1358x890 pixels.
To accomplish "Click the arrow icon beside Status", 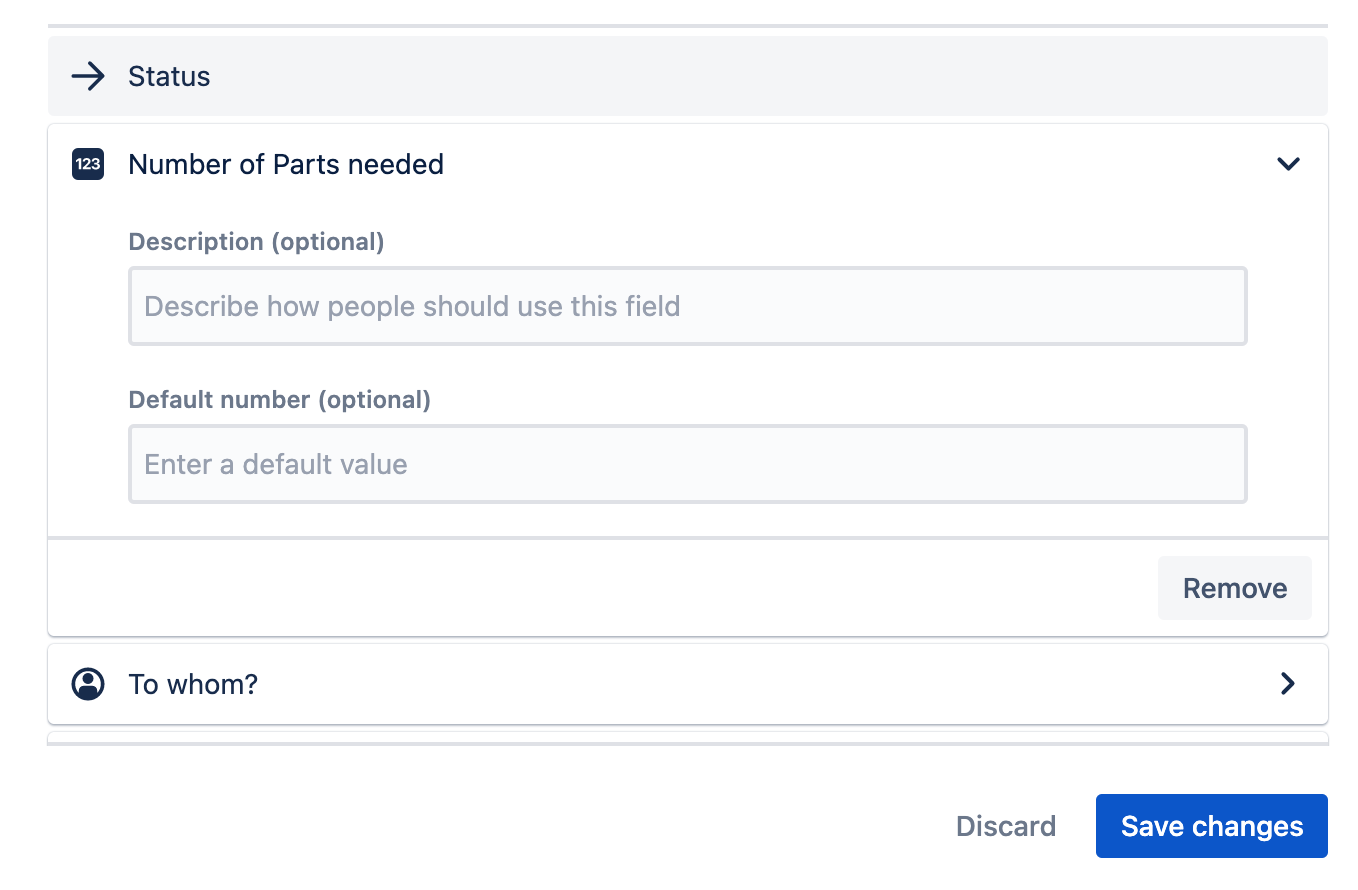I will tap(89, 76).
